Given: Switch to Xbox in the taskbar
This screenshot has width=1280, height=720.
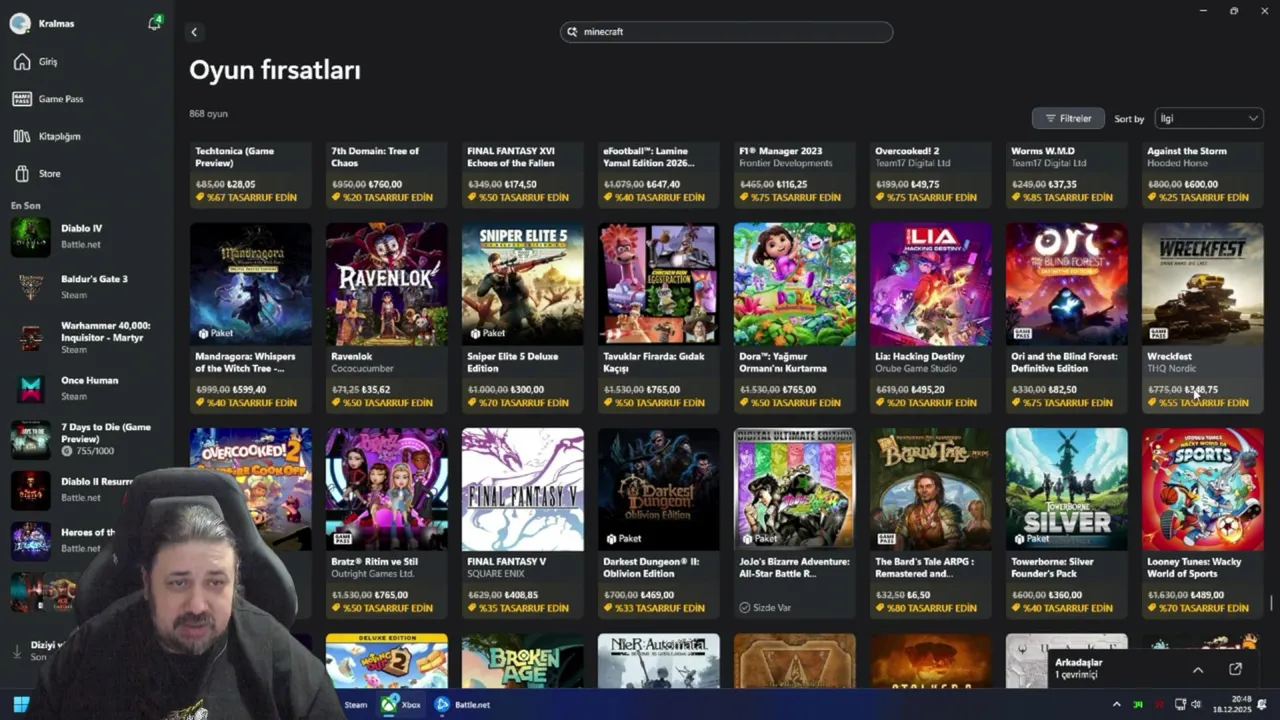Looking at the screenshot, I should point(400,705).
